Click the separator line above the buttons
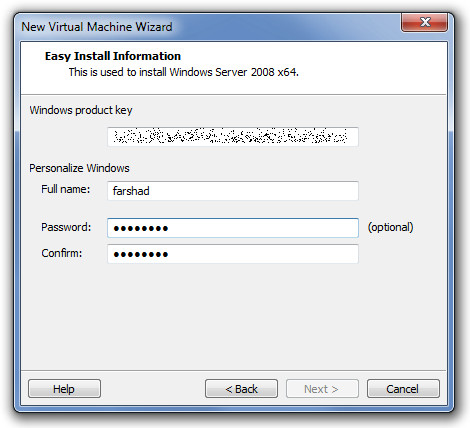The image size is (470, 428). (233, 370)
